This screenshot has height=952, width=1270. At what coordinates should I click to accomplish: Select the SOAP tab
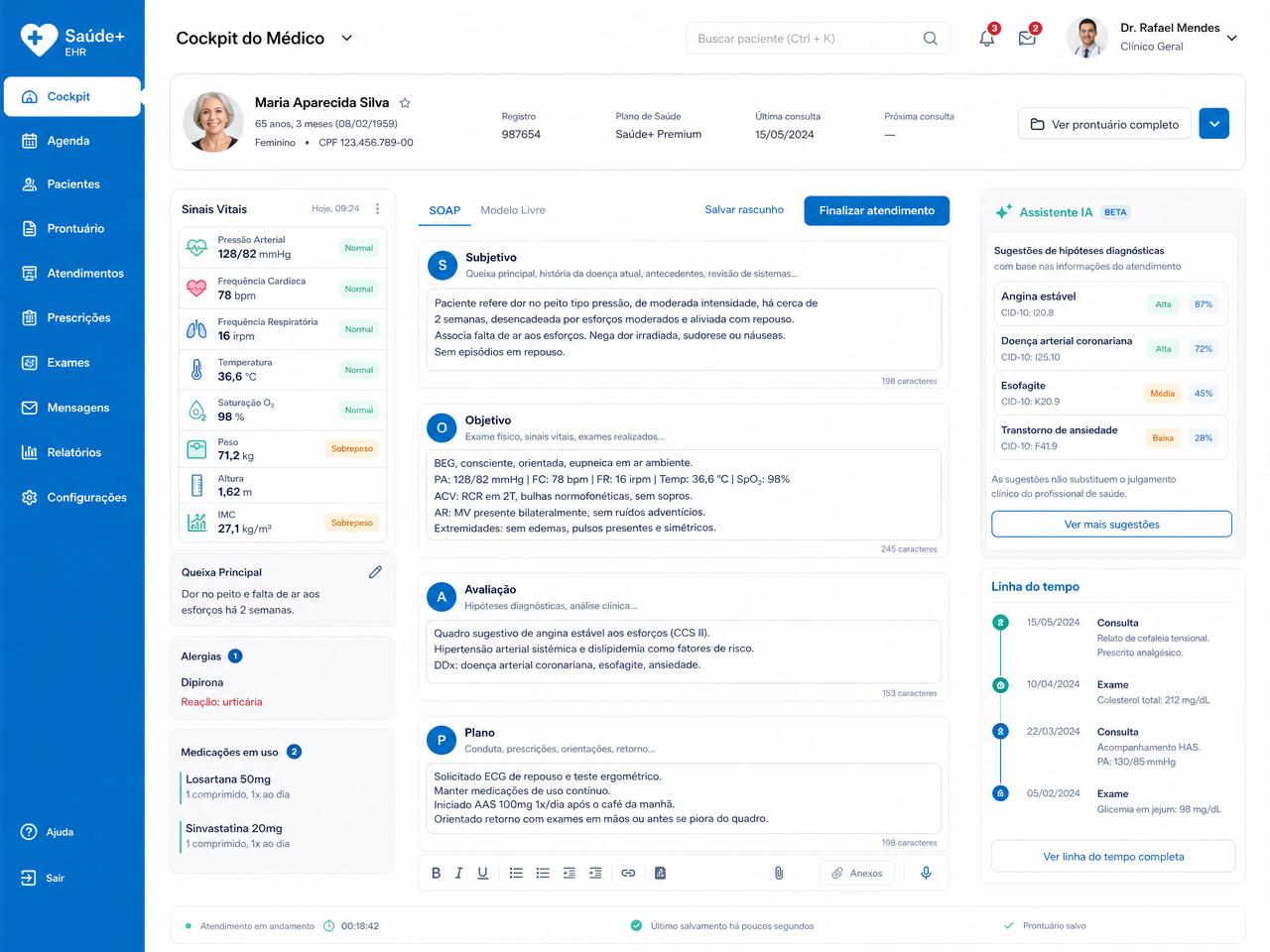pyautogui.click(x=444, y=210)
